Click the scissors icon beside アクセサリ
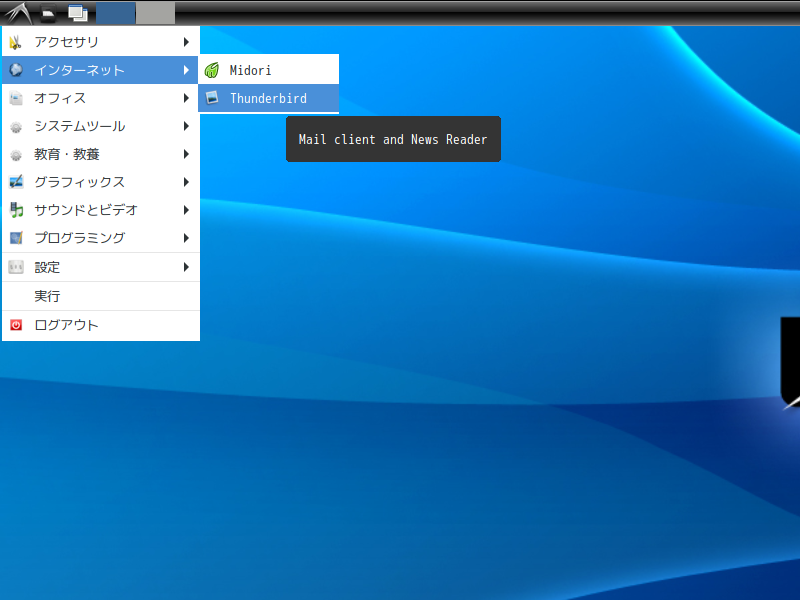 click(16, 42)
